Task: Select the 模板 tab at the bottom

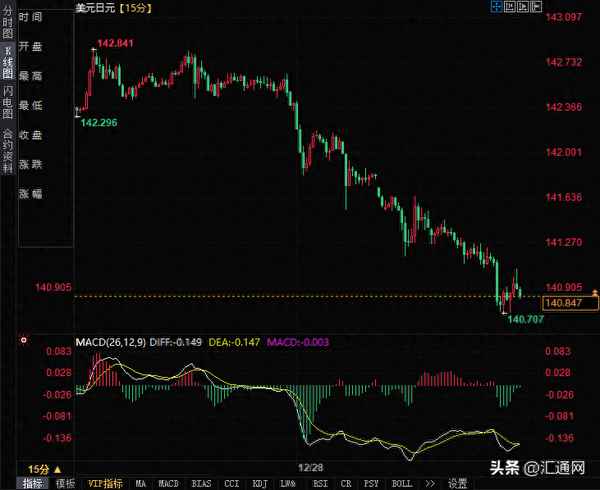Action: [x=65, y=482]
